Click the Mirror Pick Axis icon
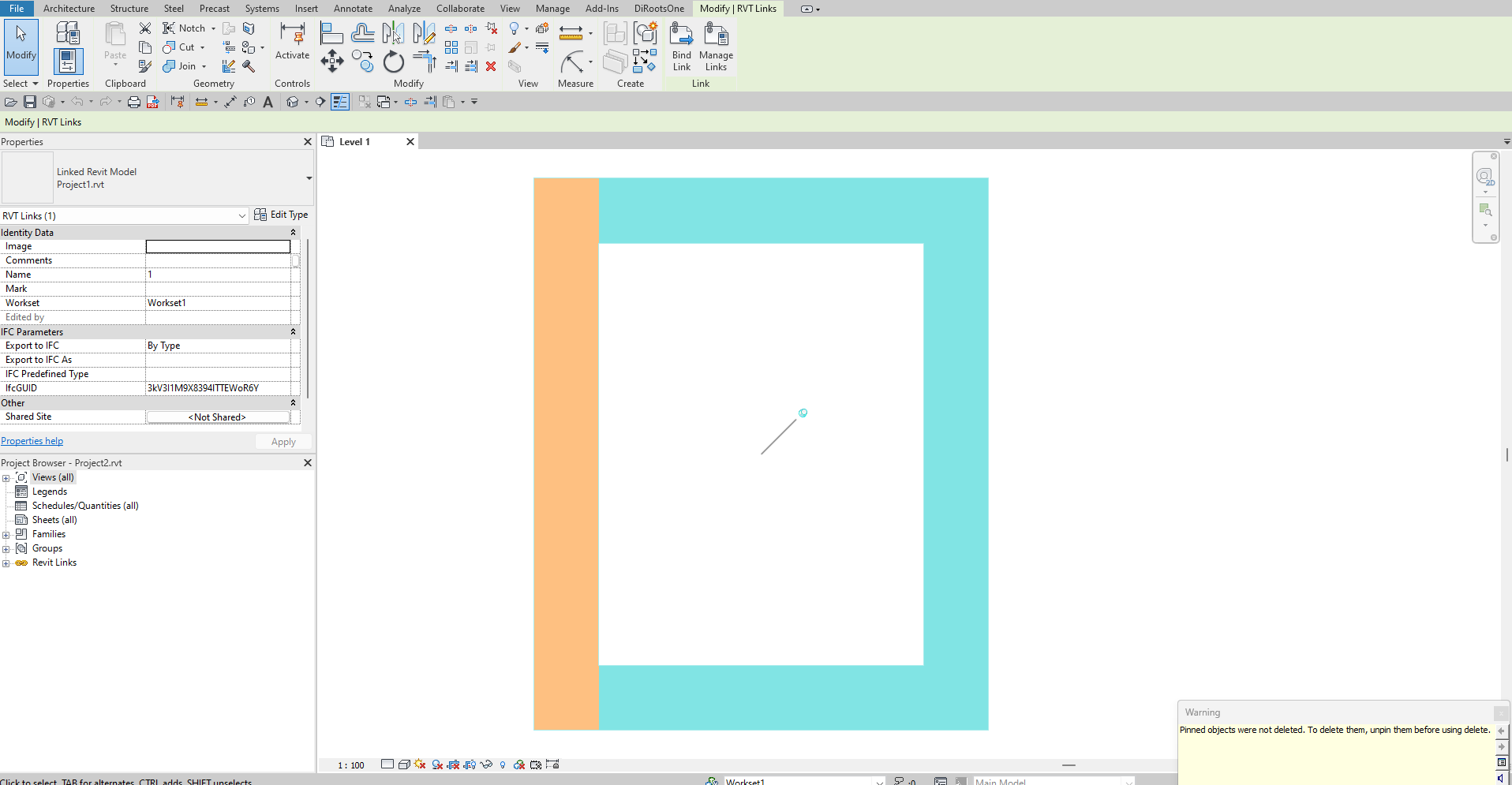Image resolution: width=1512 pixels, height=785 pixels. (393, 33)
